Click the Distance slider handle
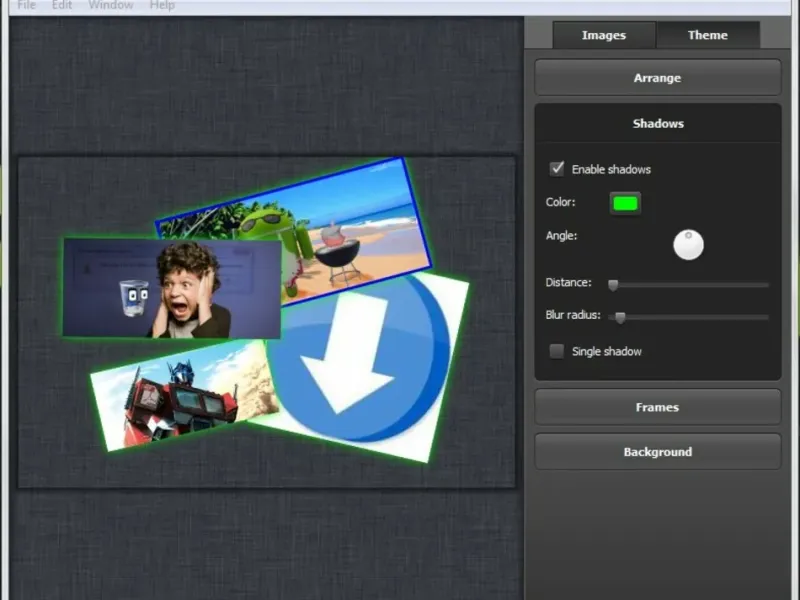This screenshot has width=800, height=600. [x=613, y=285]
